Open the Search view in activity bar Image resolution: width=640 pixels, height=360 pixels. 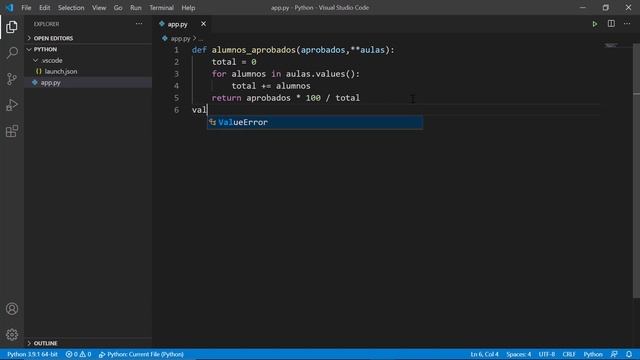[x=12, y=53]
